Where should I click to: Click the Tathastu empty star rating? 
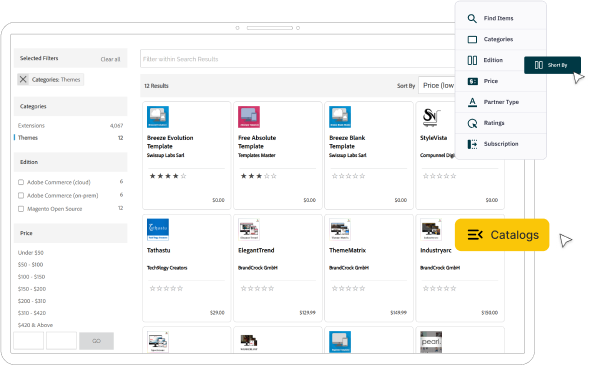coord(166,288)
